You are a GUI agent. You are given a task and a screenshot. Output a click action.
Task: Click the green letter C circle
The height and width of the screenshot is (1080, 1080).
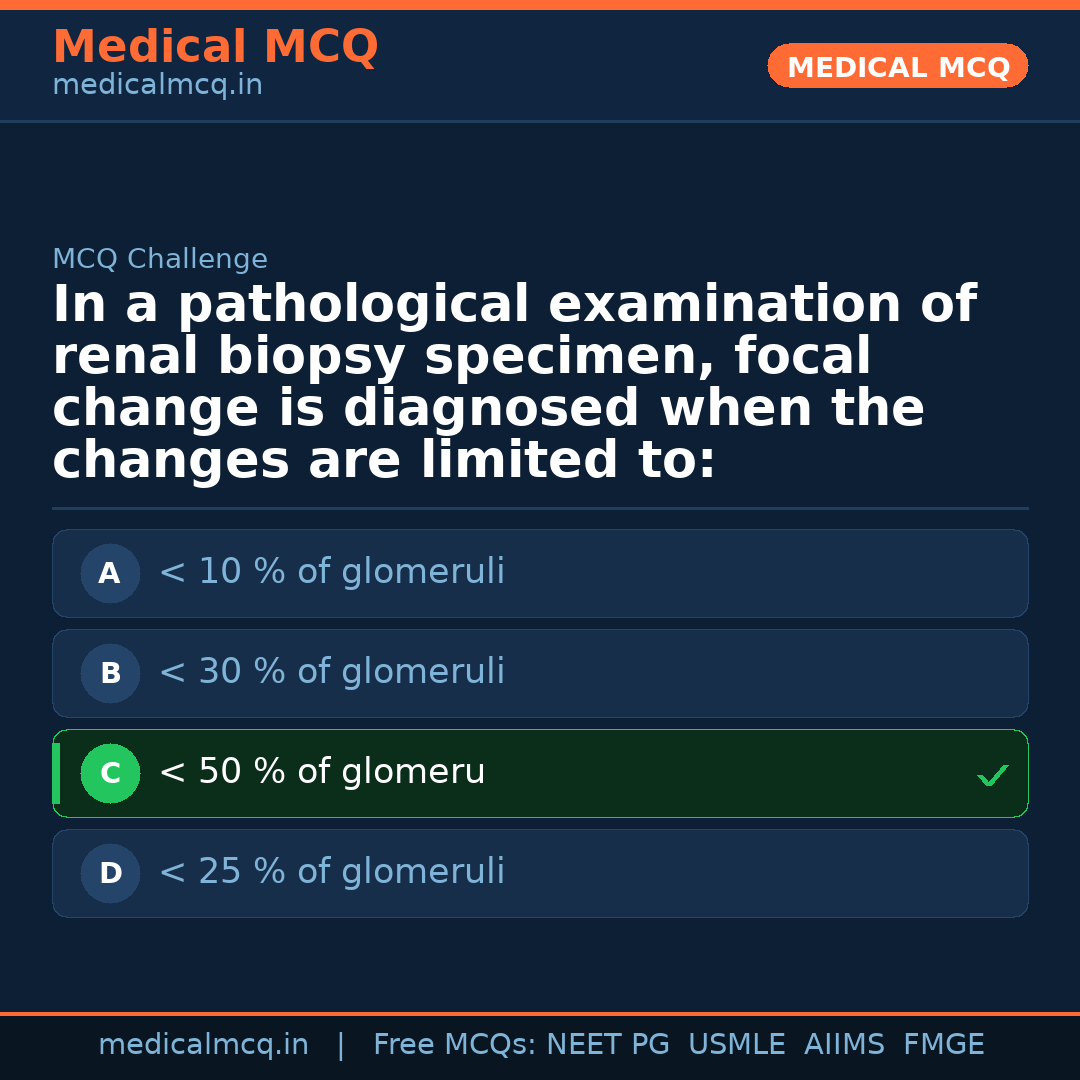110,773
